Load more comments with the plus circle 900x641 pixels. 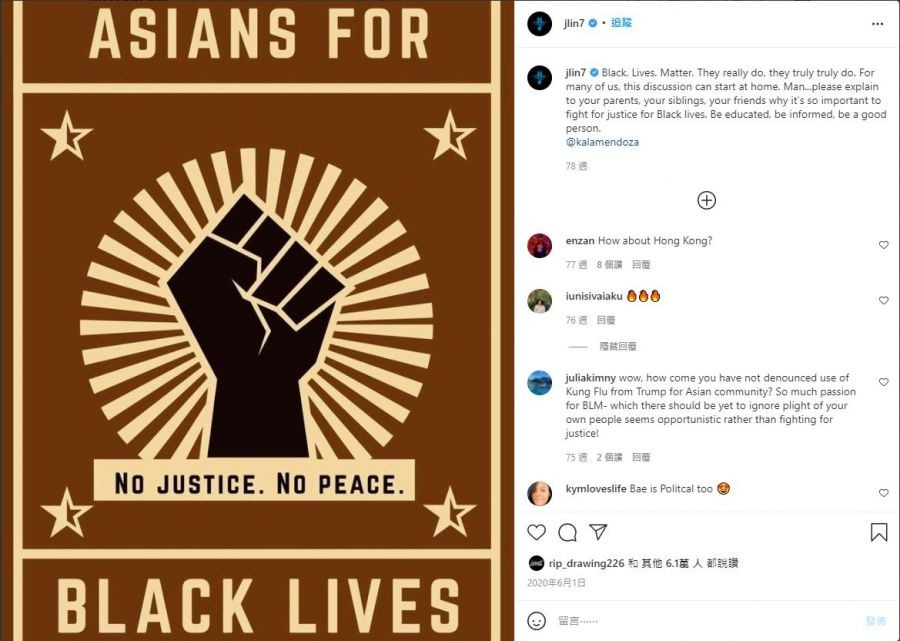[706, 200]
